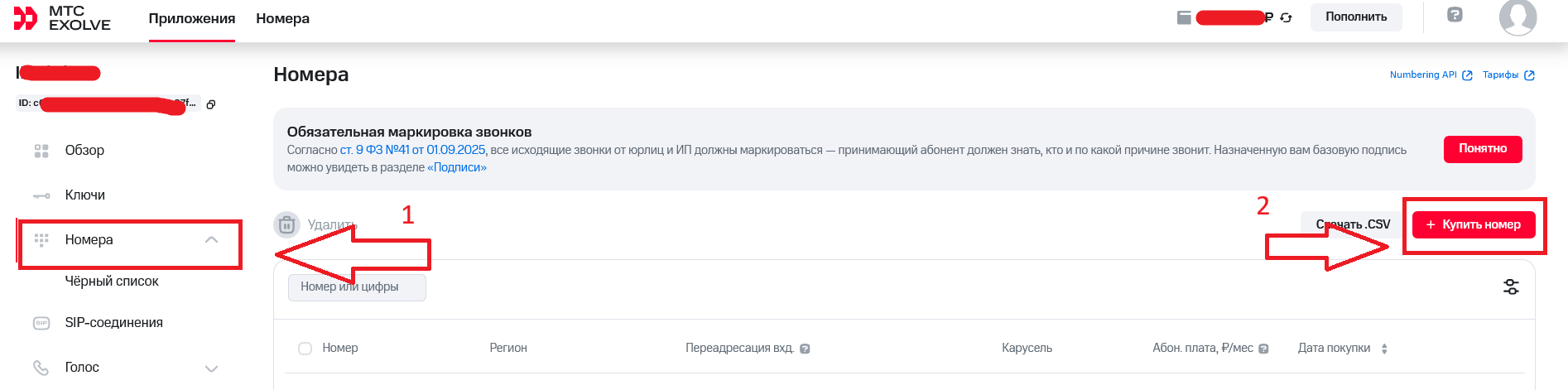Screen dimensions: 1568x390
Task: Click help icon next to Переадресация вхд.
Action: tap(805, 349)
